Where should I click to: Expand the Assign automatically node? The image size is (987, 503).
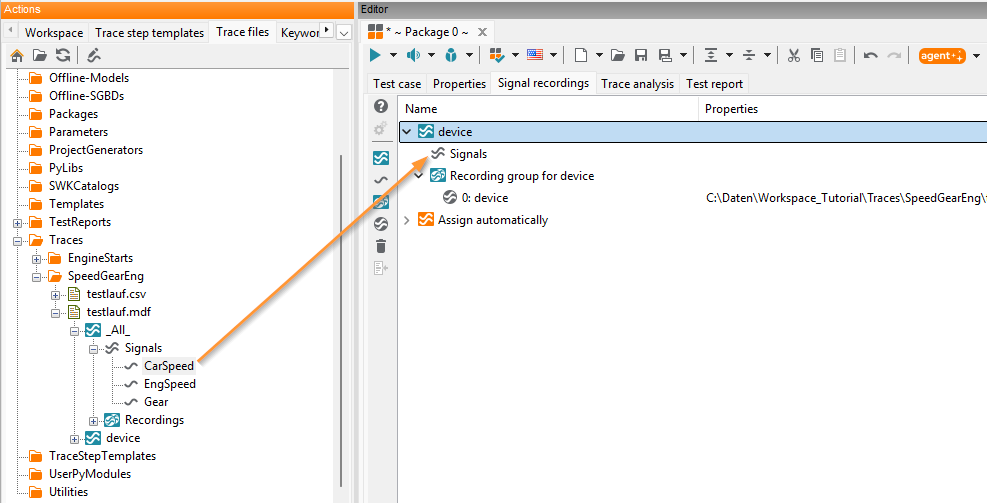click(407, 220)
